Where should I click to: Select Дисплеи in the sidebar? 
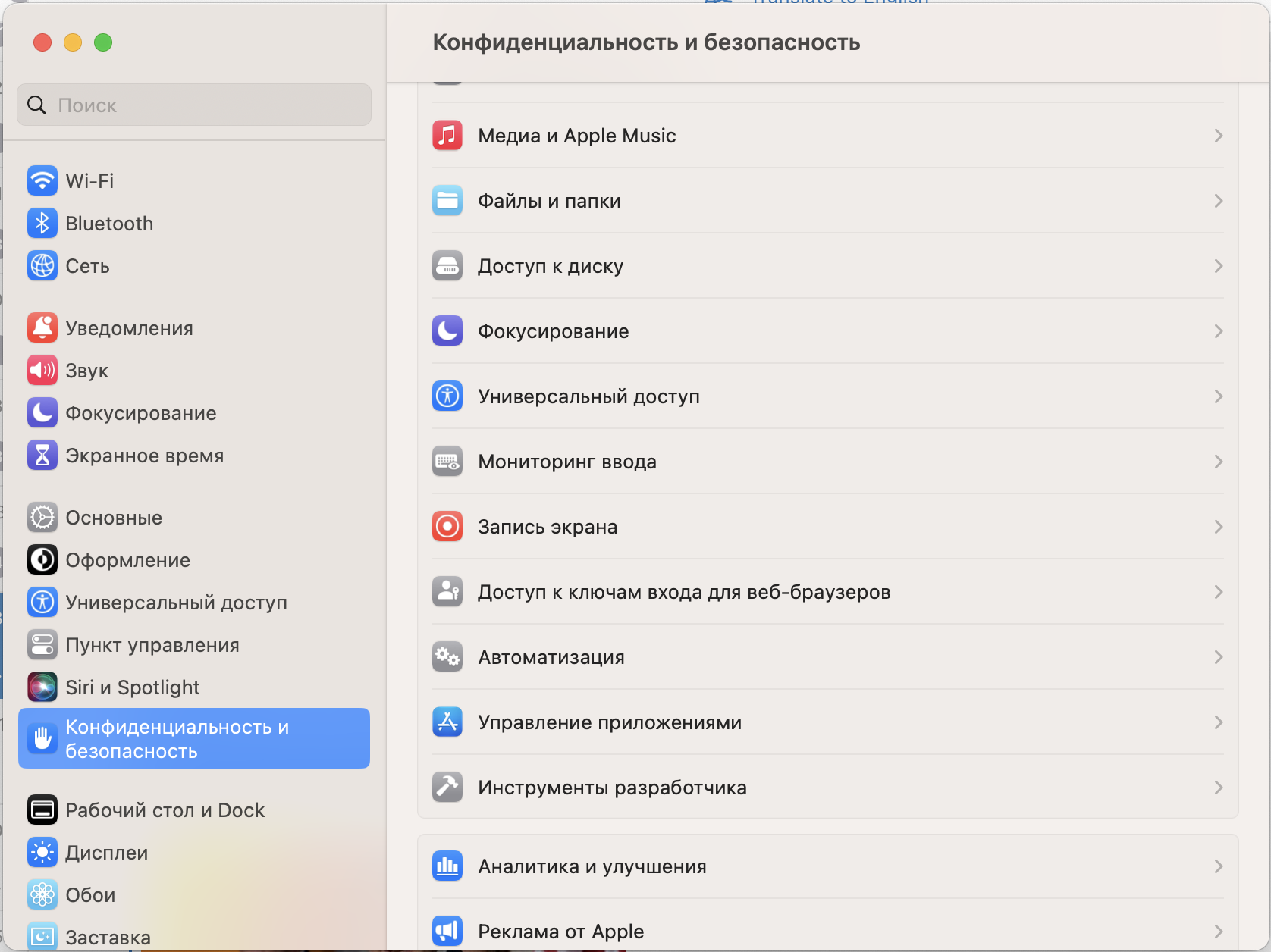coord(106,853)
